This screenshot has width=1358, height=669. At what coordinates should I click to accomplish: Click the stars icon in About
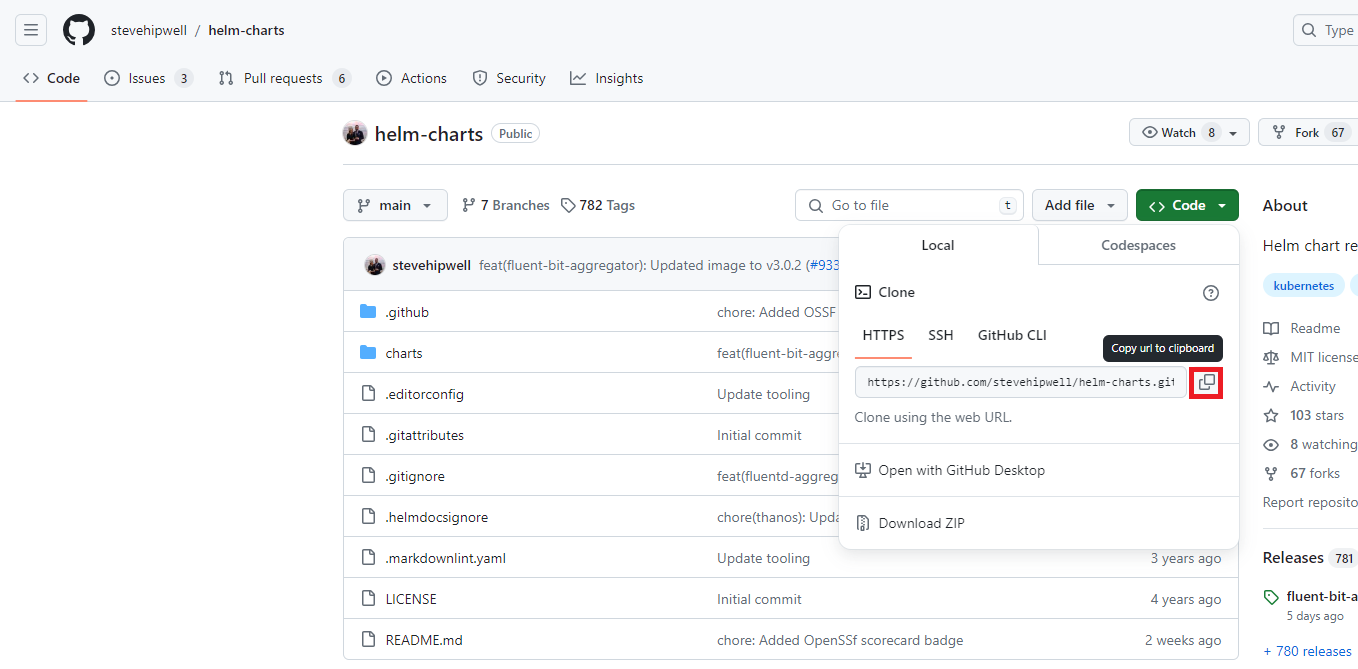[x=1271, y=415]
